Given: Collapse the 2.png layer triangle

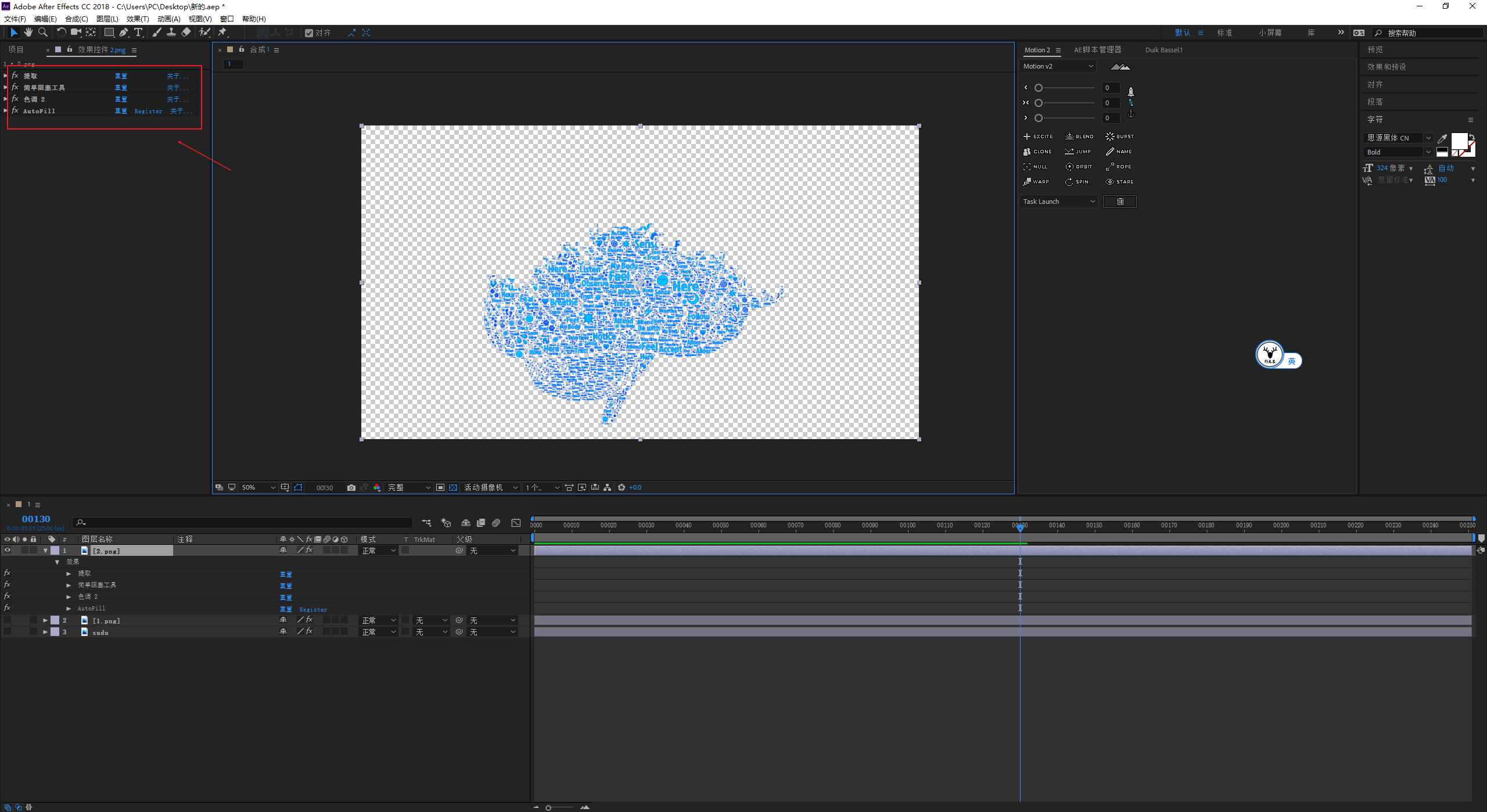Looking at the screenshot, I should coord(45,551).
